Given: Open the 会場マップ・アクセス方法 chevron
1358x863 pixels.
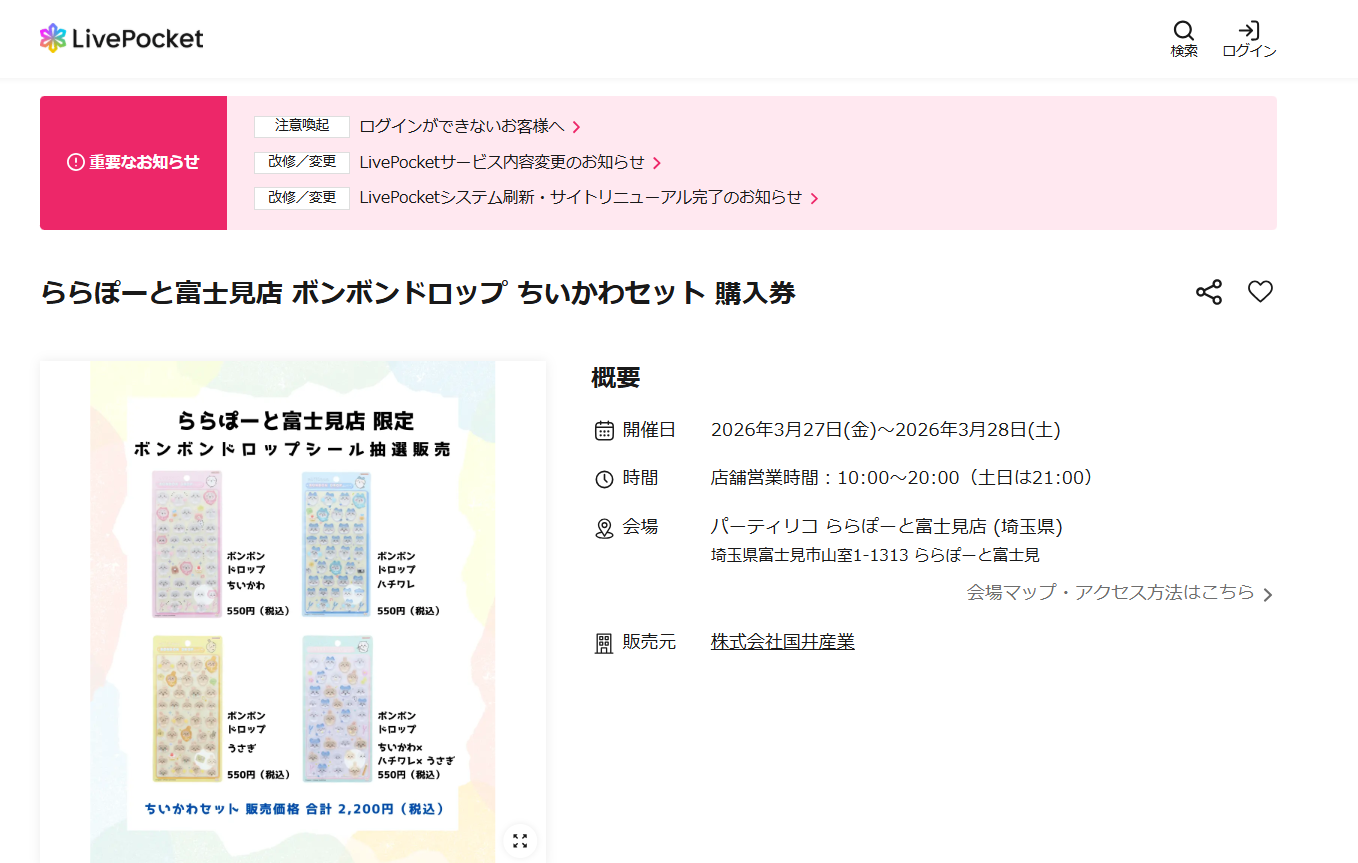Looking at the screenshot, I should coord(1268,592).
